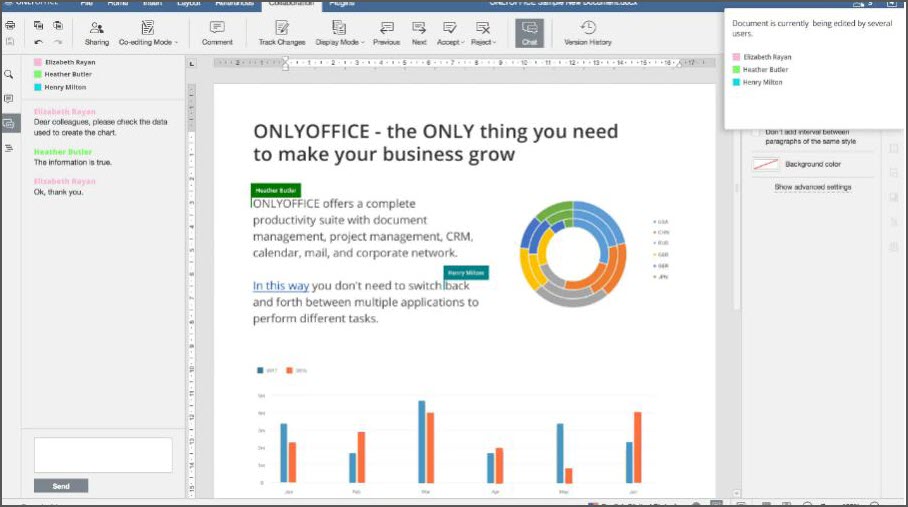Toggle the Chat panel button

pyautogui.click(x=529, y=32)
